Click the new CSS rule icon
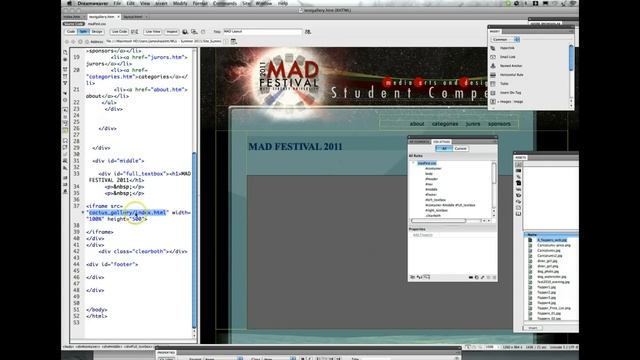The height and width of the screenshot is (360, 640). pos(476,277)
